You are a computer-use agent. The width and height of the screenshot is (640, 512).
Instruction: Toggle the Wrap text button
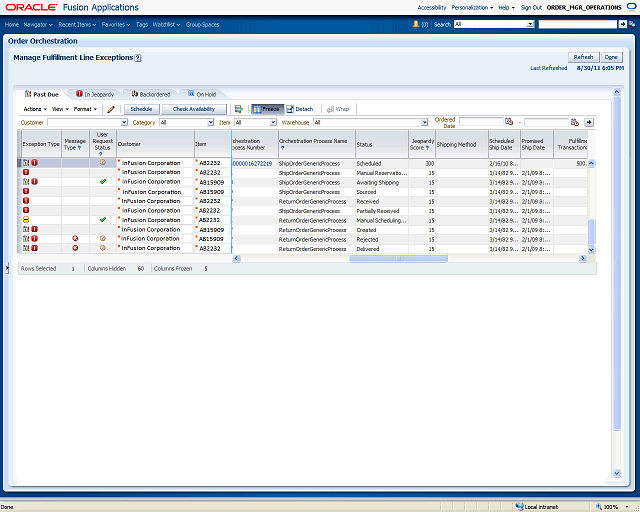coord(338,109)
